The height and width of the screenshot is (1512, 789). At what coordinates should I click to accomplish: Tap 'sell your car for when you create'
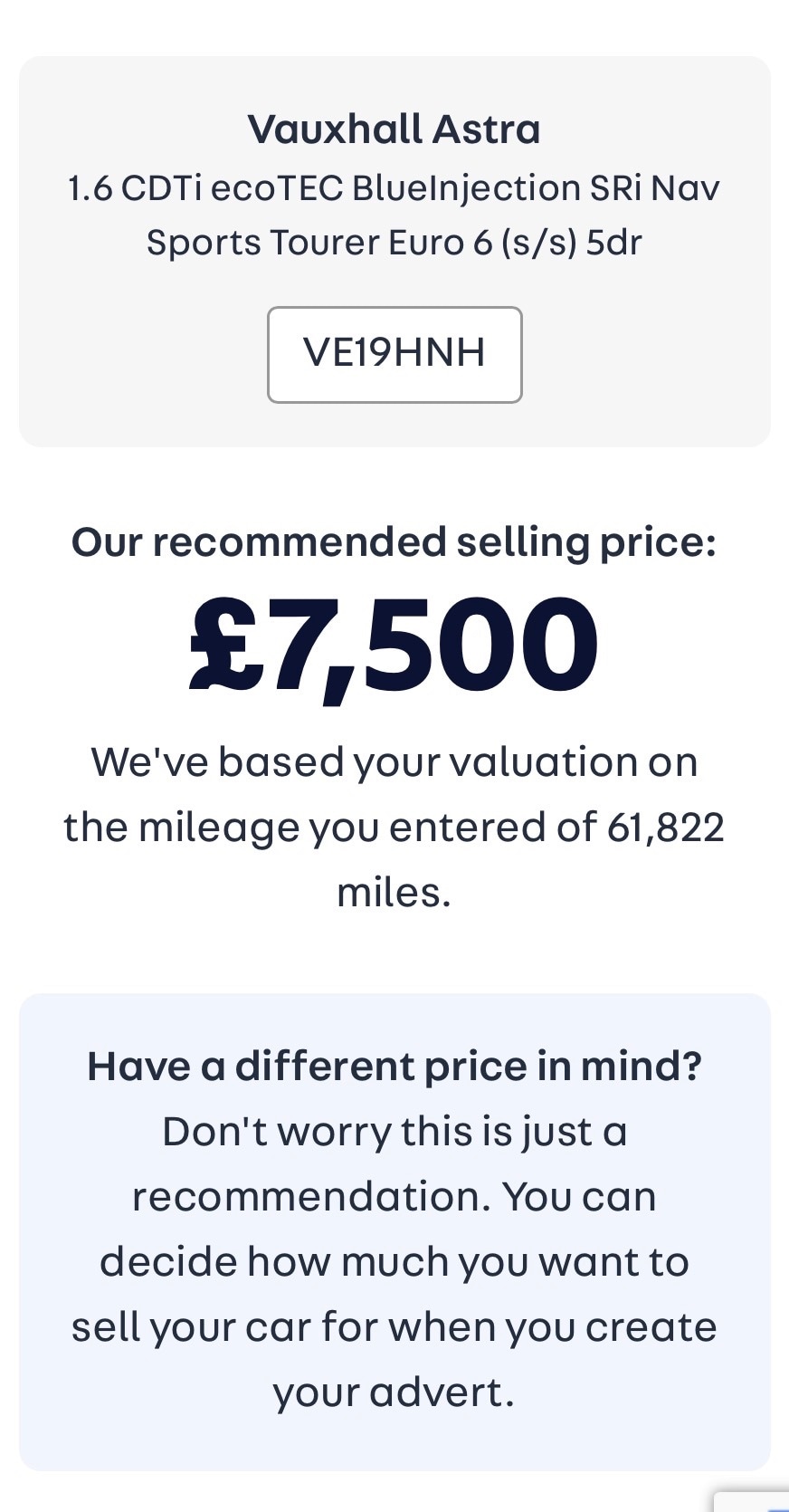tap(394, 1327)
